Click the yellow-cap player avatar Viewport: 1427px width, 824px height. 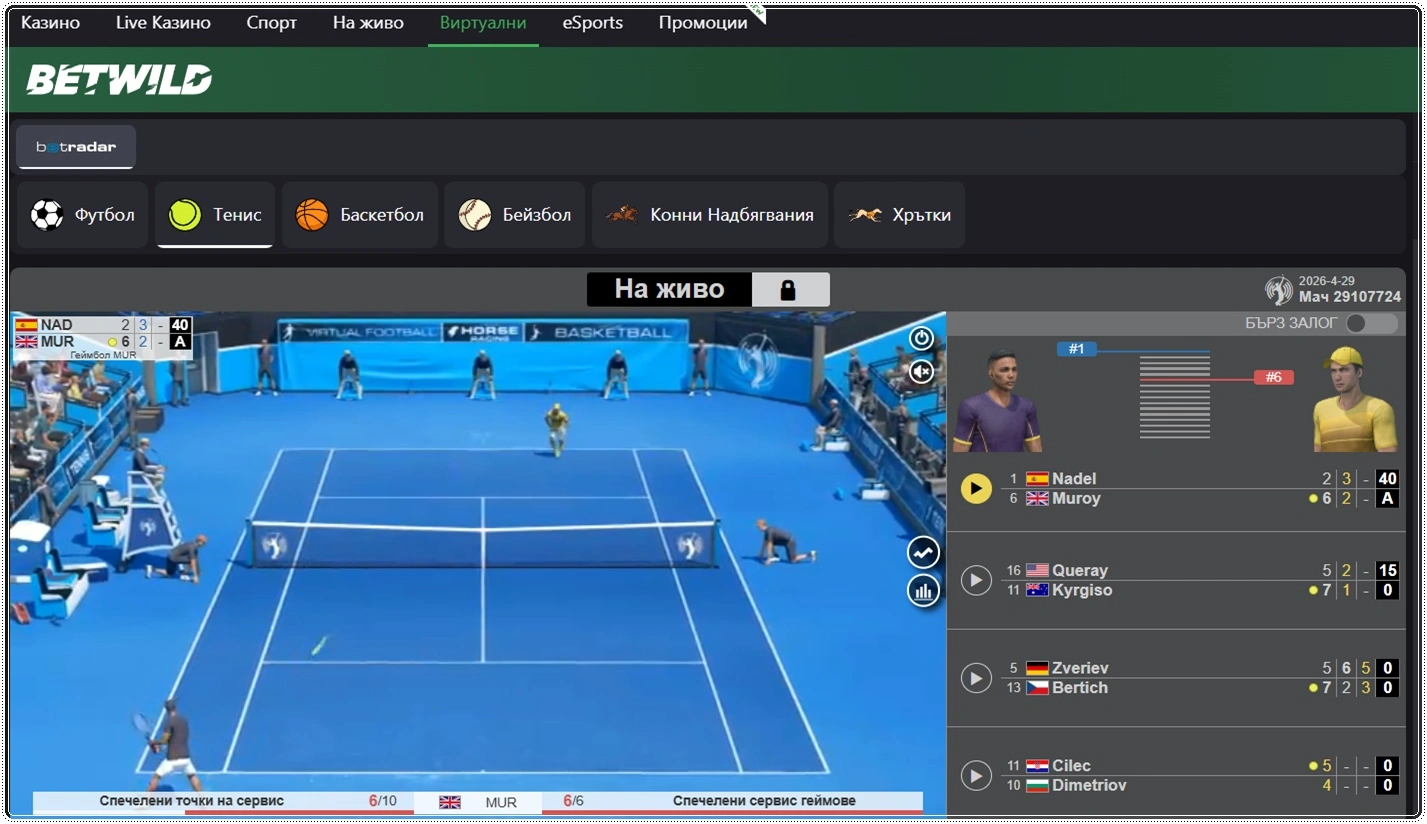point(1354,400)
